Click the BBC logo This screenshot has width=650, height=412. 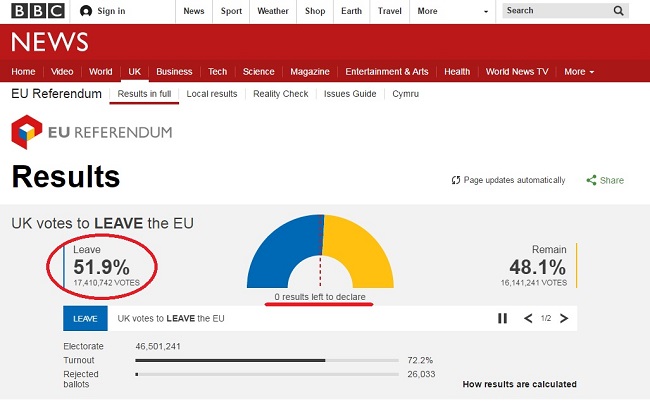tap(37, 11)
